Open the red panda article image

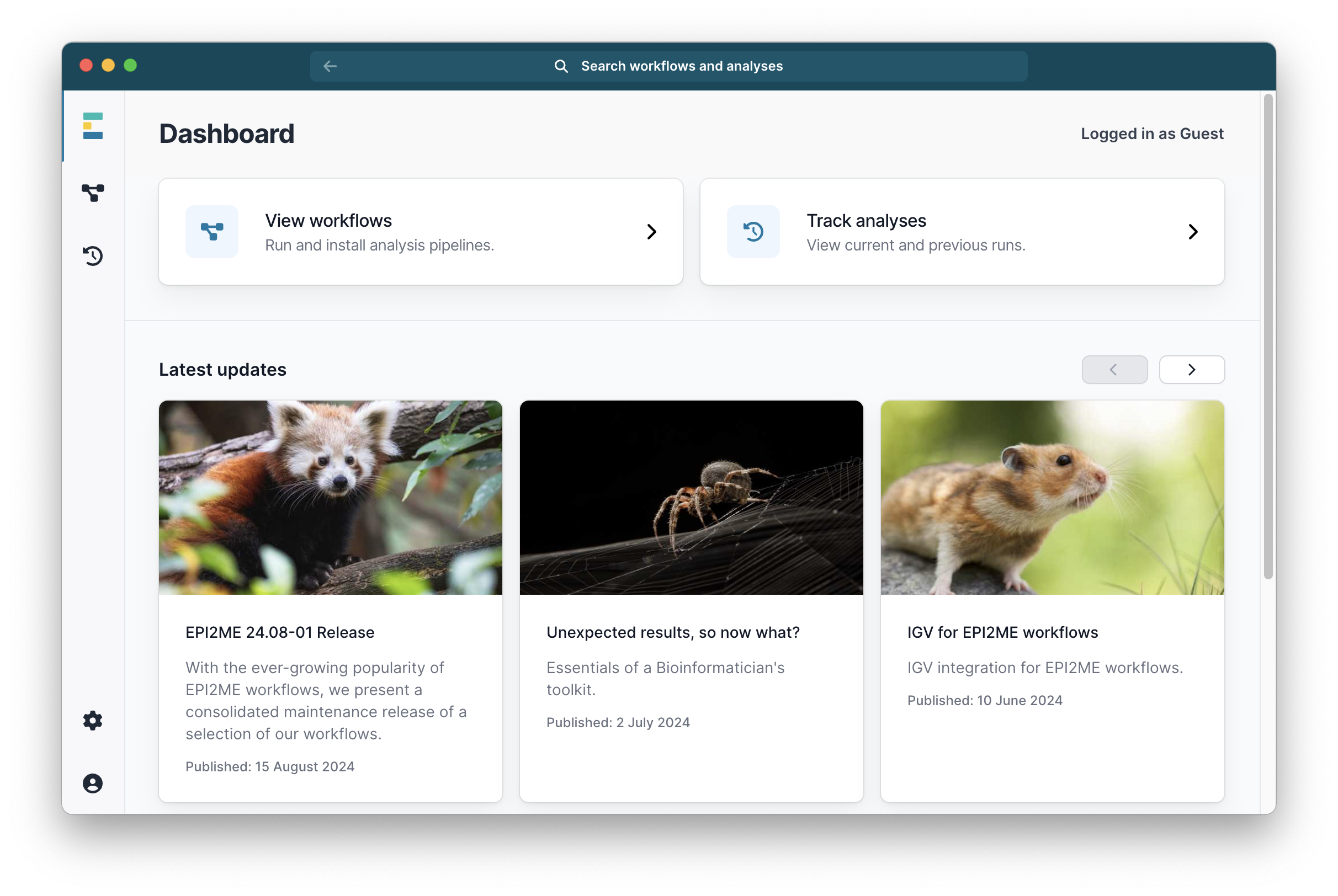click(330, 497)
